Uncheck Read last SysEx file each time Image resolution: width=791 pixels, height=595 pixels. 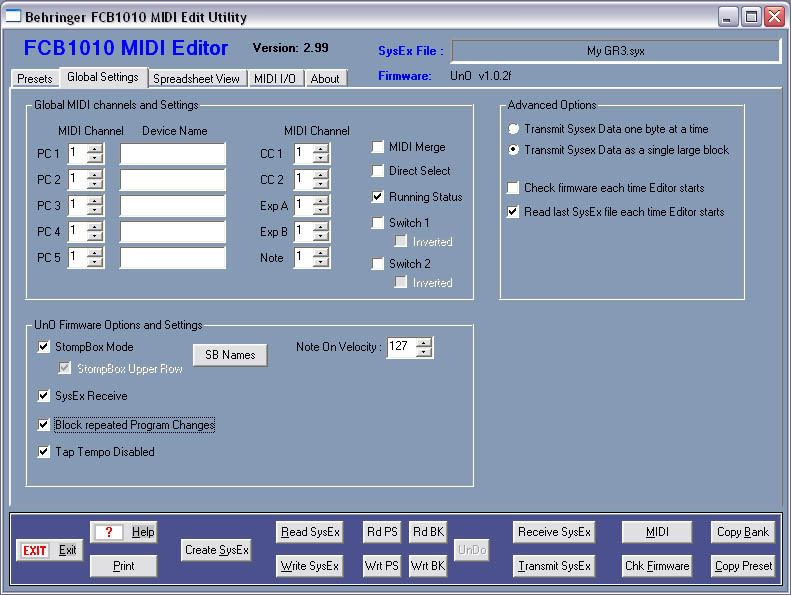pos(513,211)
